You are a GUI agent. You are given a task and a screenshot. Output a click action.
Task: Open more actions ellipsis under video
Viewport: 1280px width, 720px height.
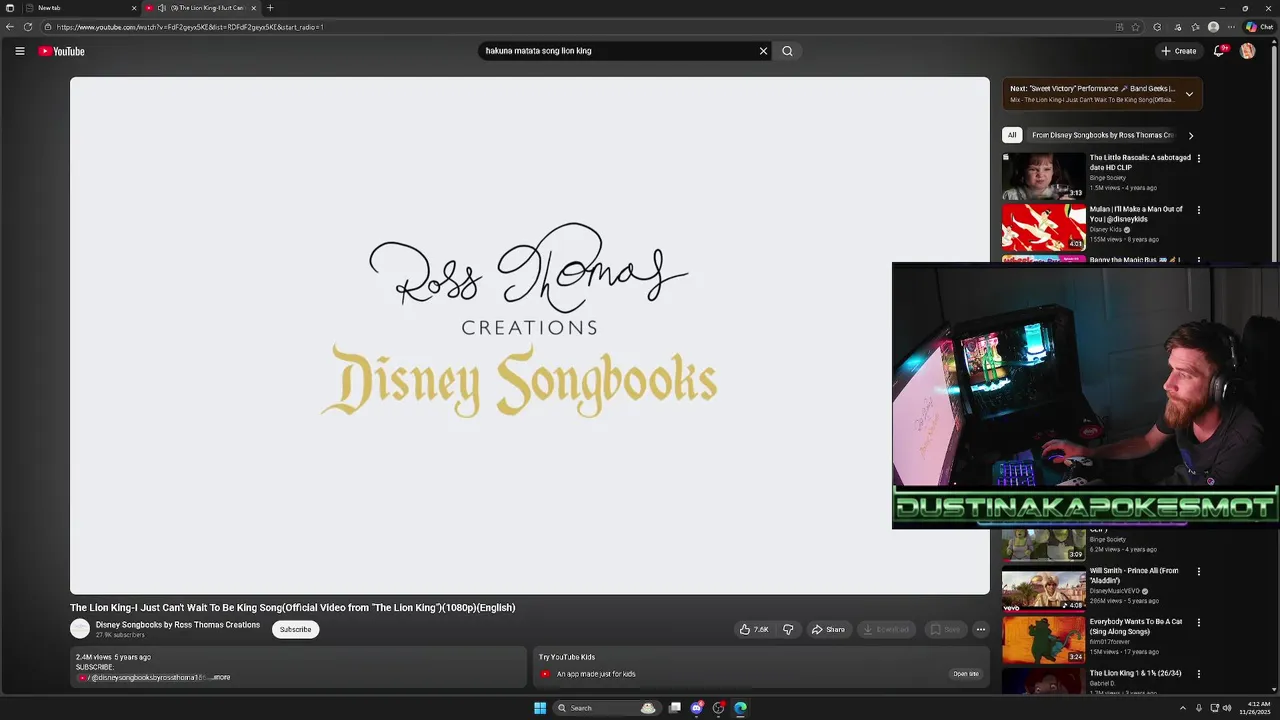pos(981,629)
